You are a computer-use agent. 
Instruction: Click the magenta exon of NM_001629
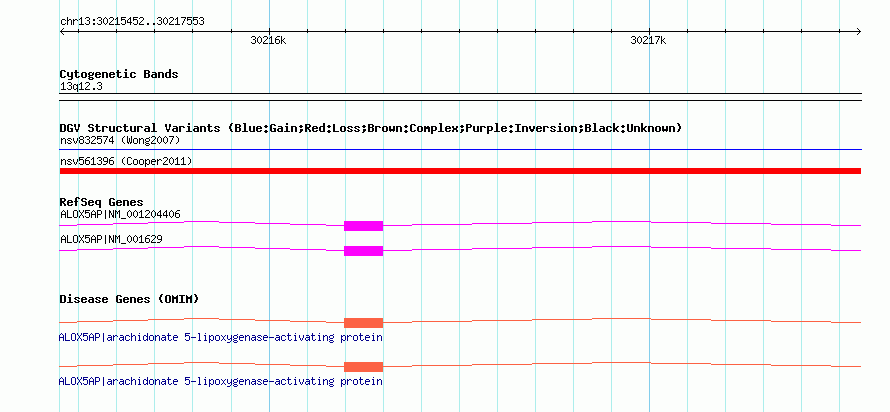[x=363, y=251]
